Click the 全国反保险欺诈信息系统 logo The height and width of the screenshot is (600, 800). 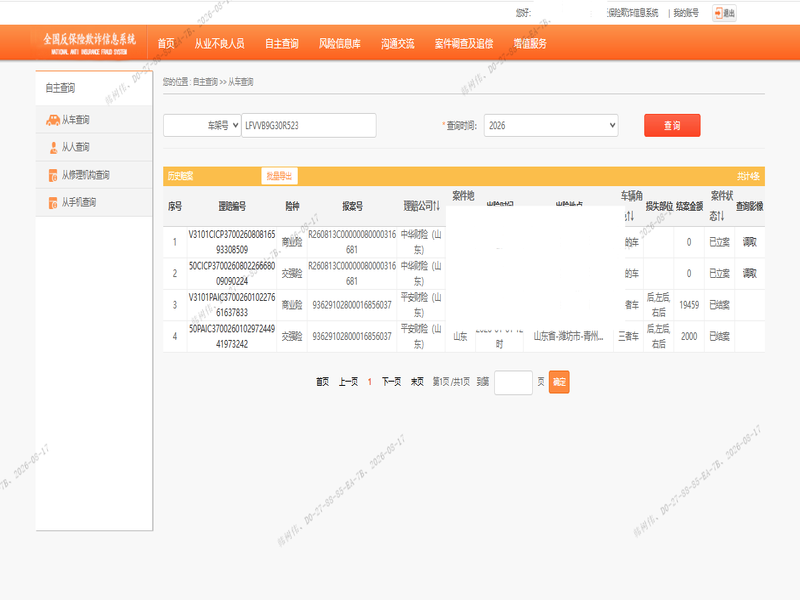pos(89,43)
